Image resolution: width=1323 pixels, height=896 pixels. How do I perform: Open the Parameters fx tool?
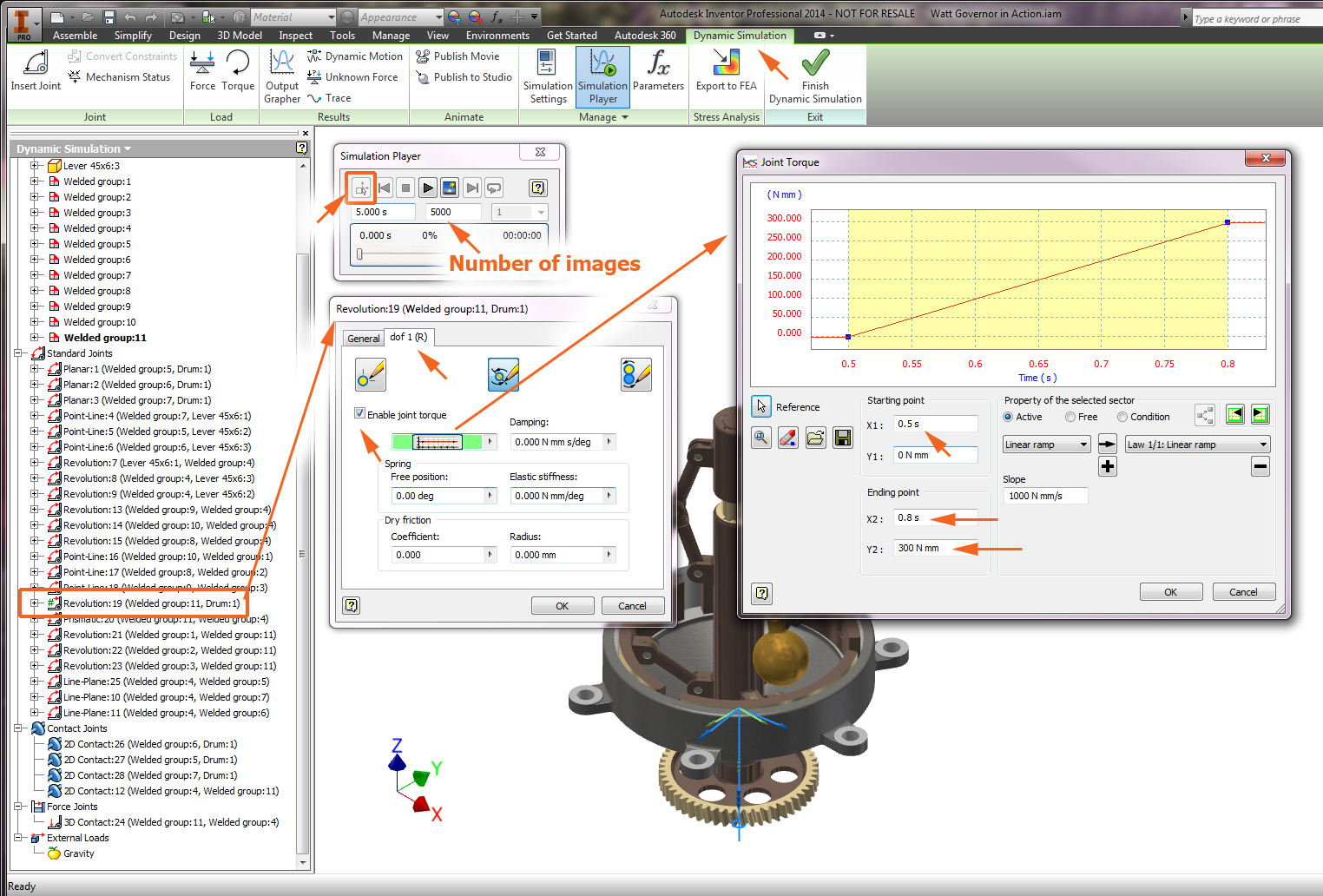(x=658, y=70)
